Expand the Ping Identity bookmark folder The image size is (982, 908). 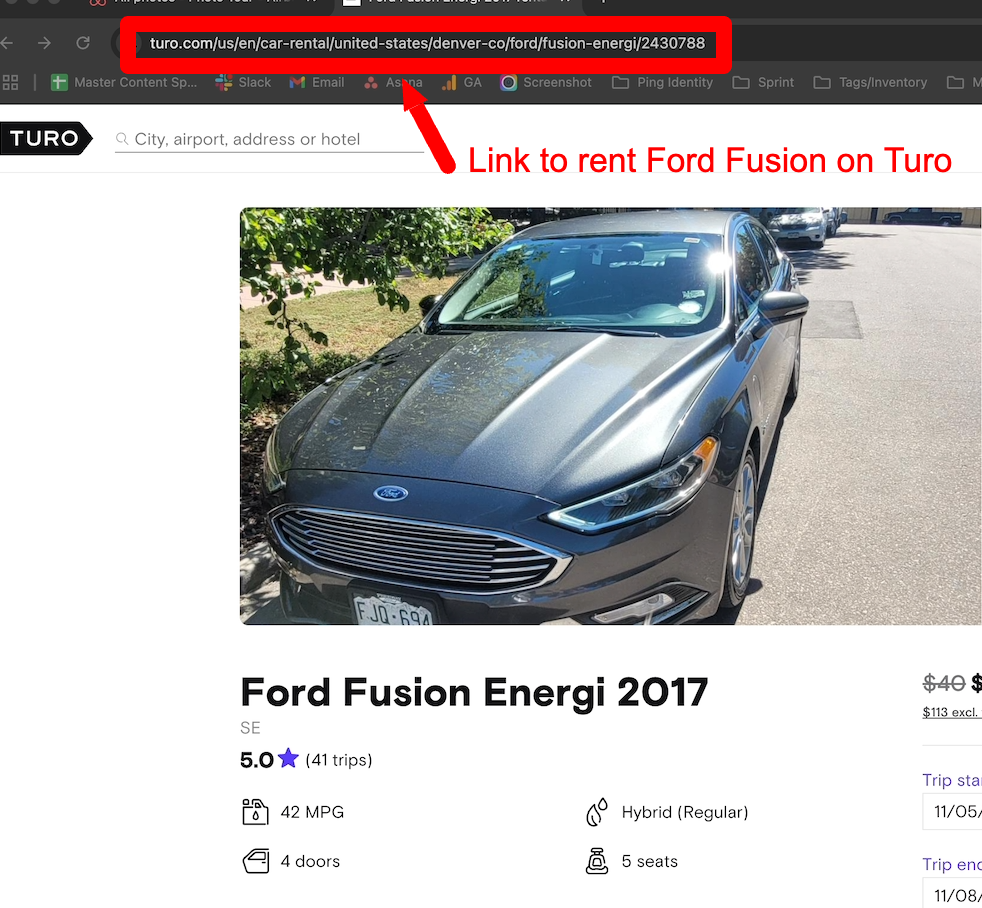tap(663, 83)
